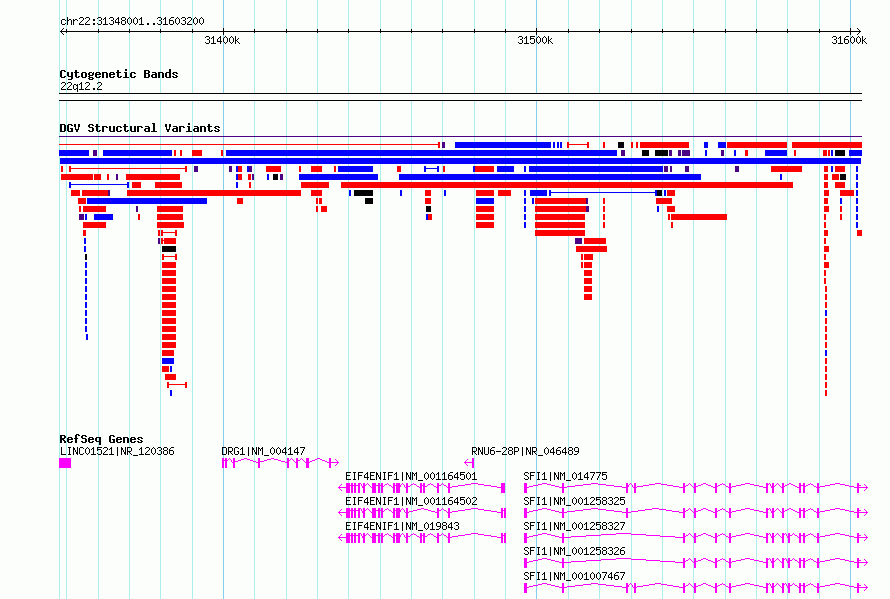
Task: Click the EIF4ENIF1|NM_019843 transcript label
Action: coord(402,526)
